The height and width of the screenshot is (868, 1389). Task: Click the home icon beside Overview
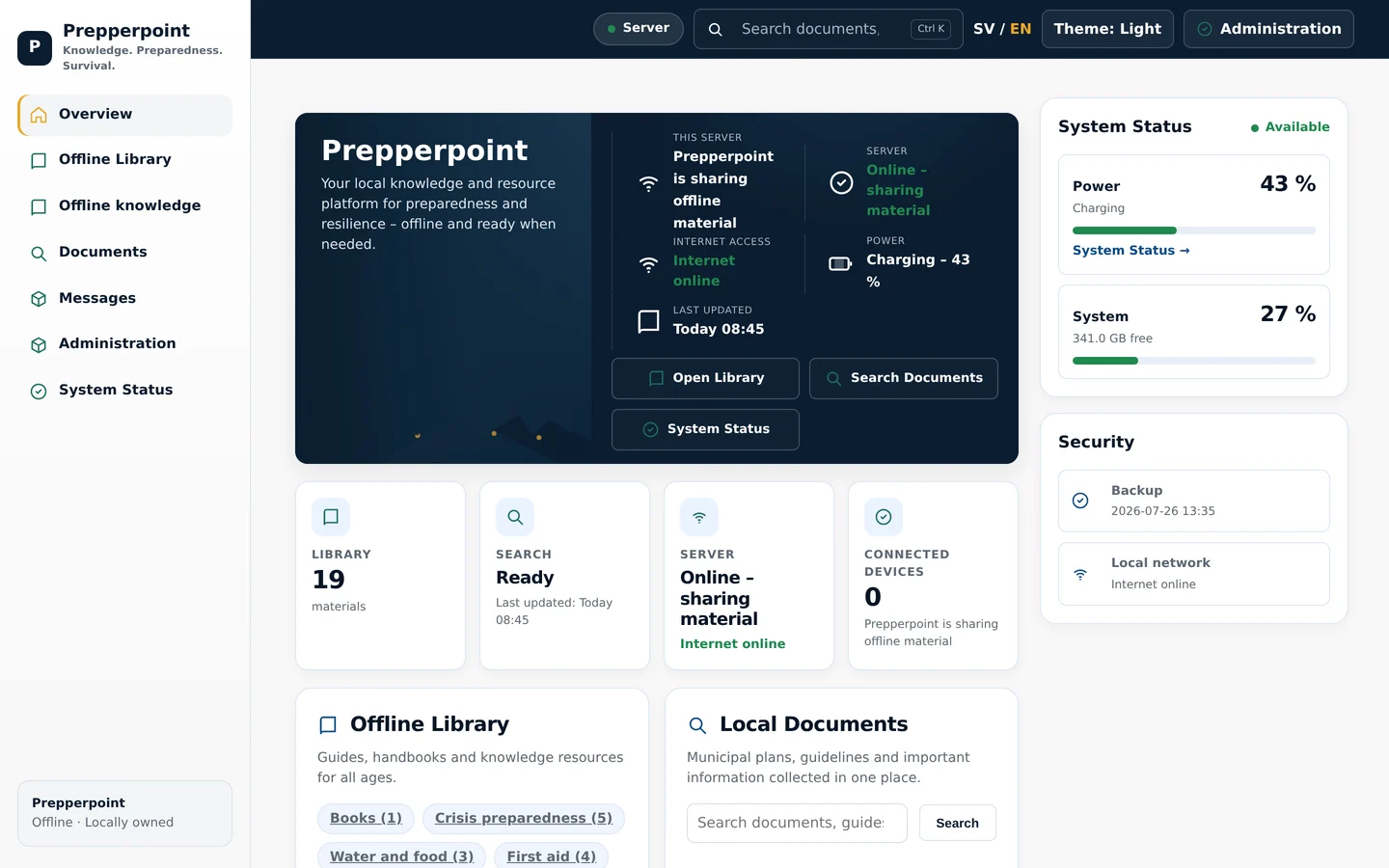click(x=39, y=116)
